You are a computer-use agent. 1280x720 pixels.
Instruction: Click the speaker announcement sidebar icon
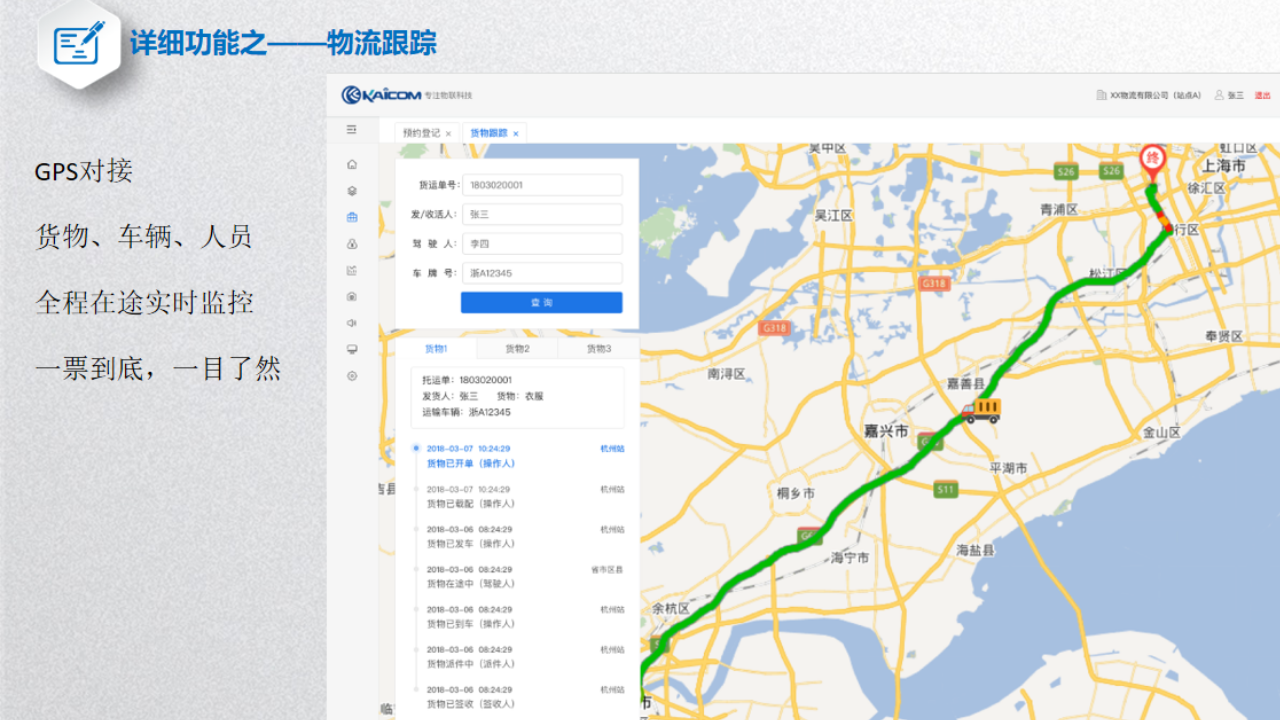[x=351, y=323]
